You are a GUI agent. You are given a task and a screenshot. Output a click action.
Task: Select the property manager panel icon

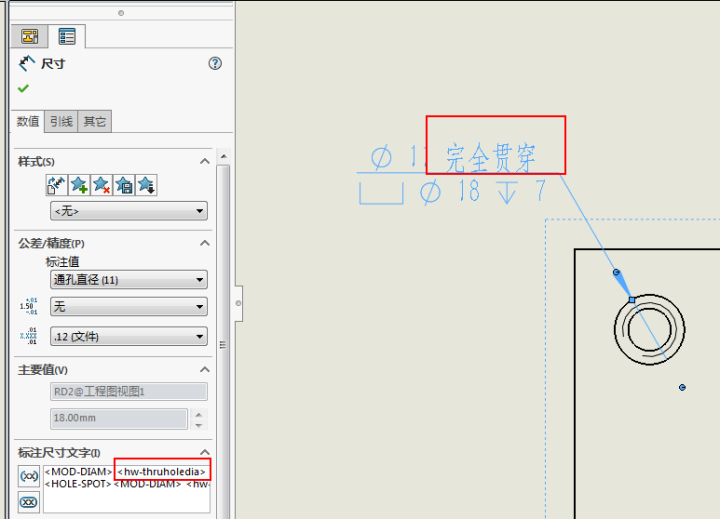(x=67, y=37)
